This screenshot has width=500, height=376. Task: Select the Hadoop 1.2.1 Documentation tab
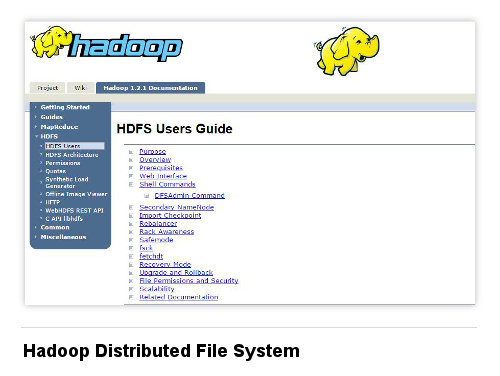pos(150,88)
